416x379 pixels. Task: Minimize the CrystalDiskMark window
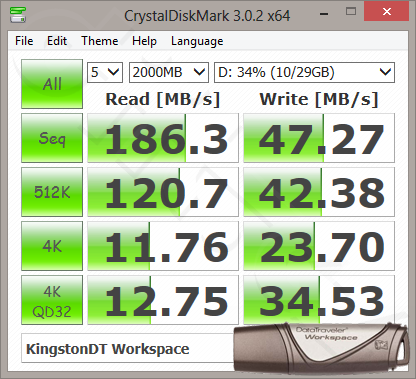tap(324, 13)
